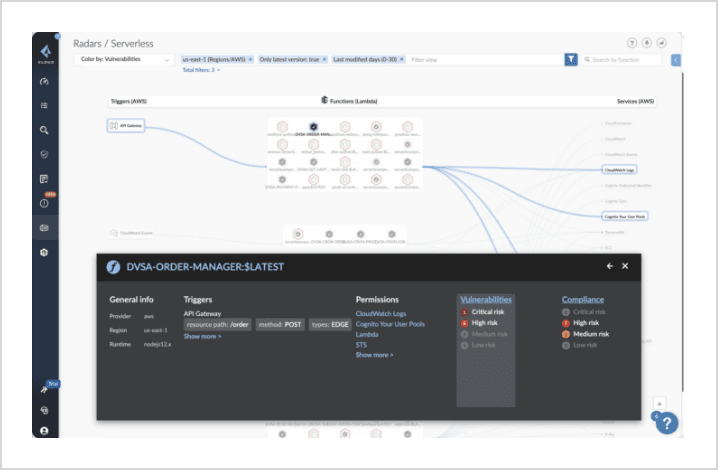The image size is (718, 470).
Task: Click the Triggers (AWS) column header
Action: [129, 101]
